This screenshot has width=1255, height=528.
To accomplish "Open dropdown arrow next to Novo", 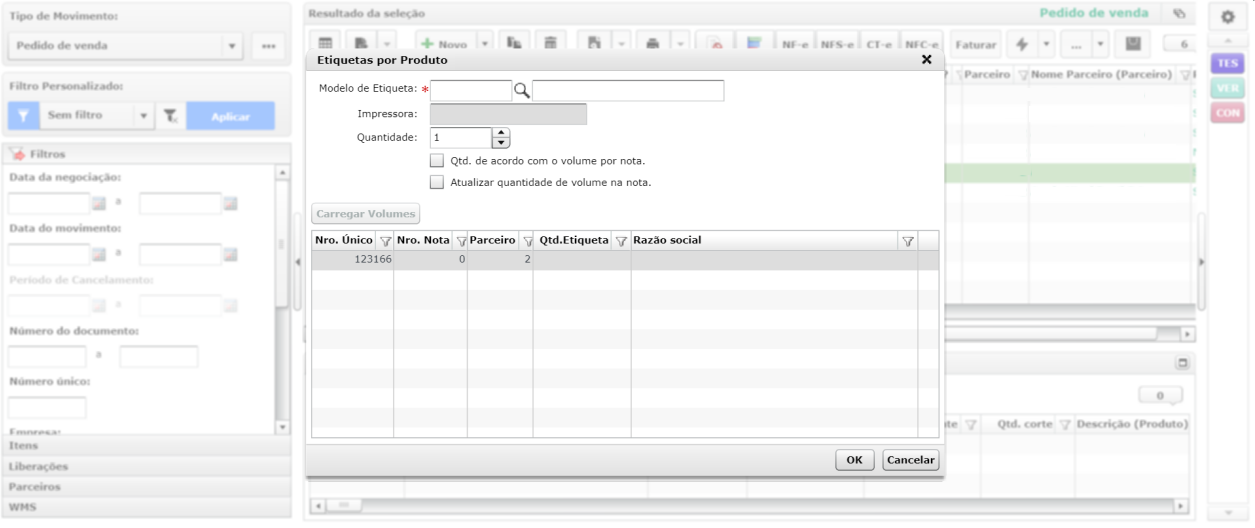I will (x=484, y=44).
